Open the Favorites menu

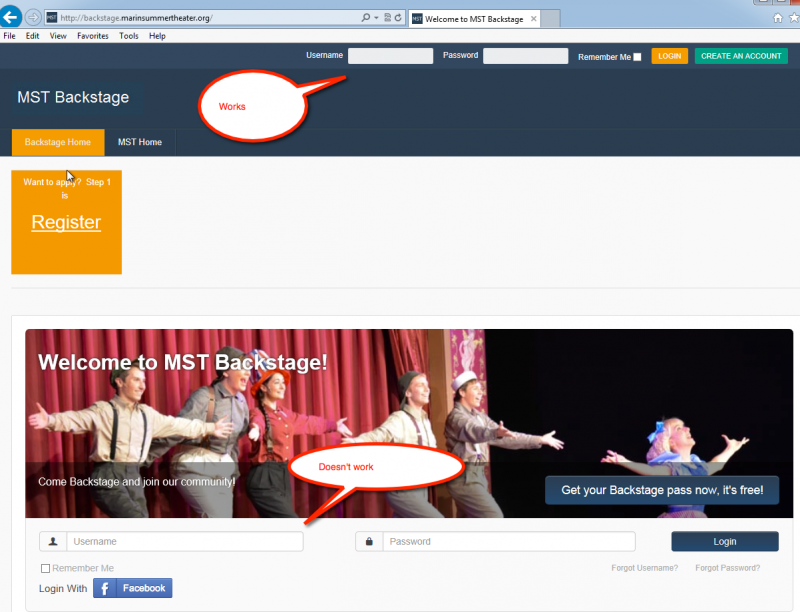tap(92, 36)
